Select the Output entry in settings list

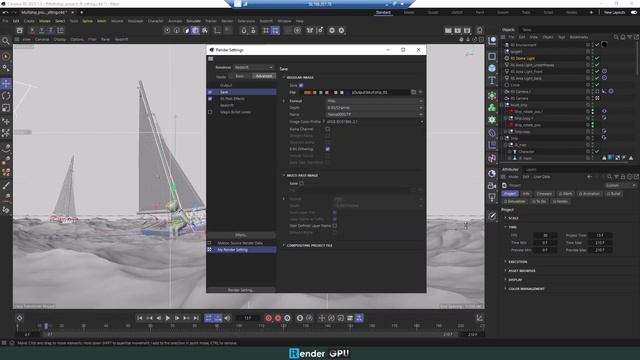coord(226,85)
